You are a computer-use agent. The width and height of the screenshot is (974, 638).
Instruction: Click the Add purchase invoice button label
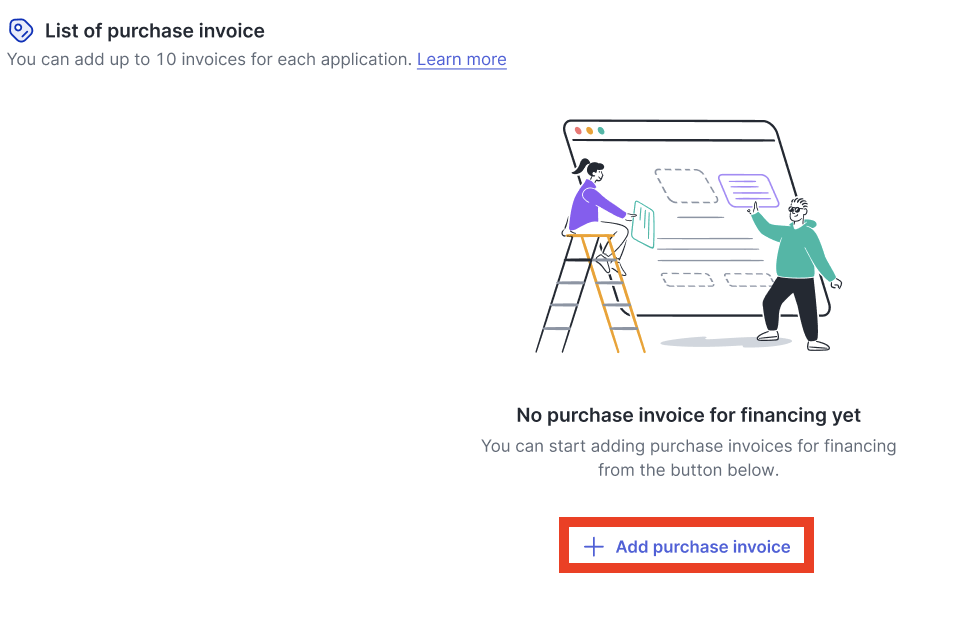pos(703,547)
